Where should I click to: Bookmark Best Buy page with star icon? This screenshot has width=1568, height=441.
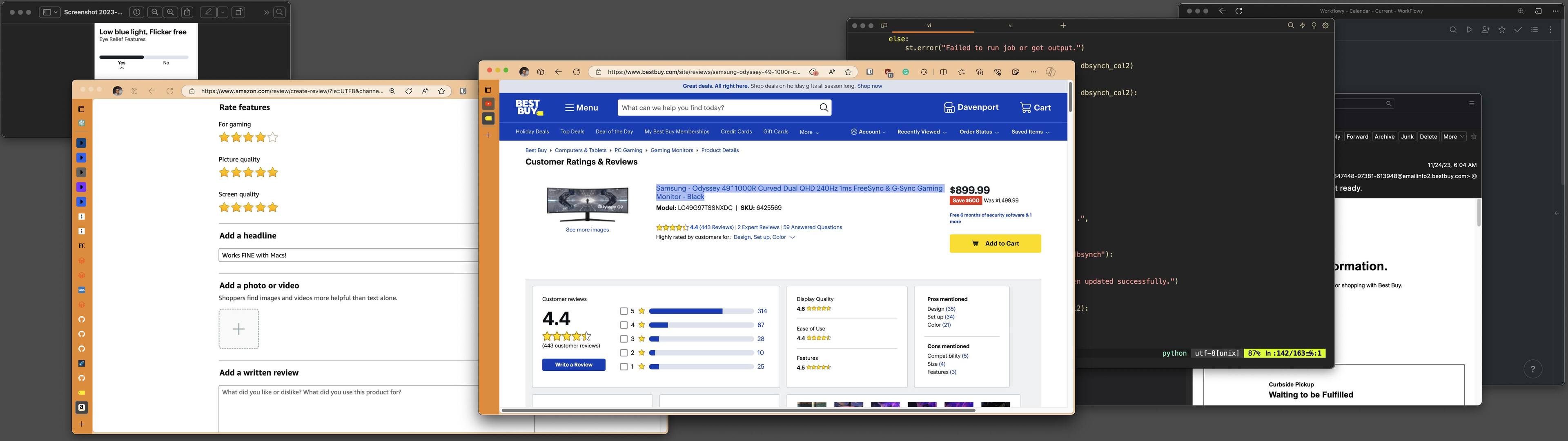(848, 72)
